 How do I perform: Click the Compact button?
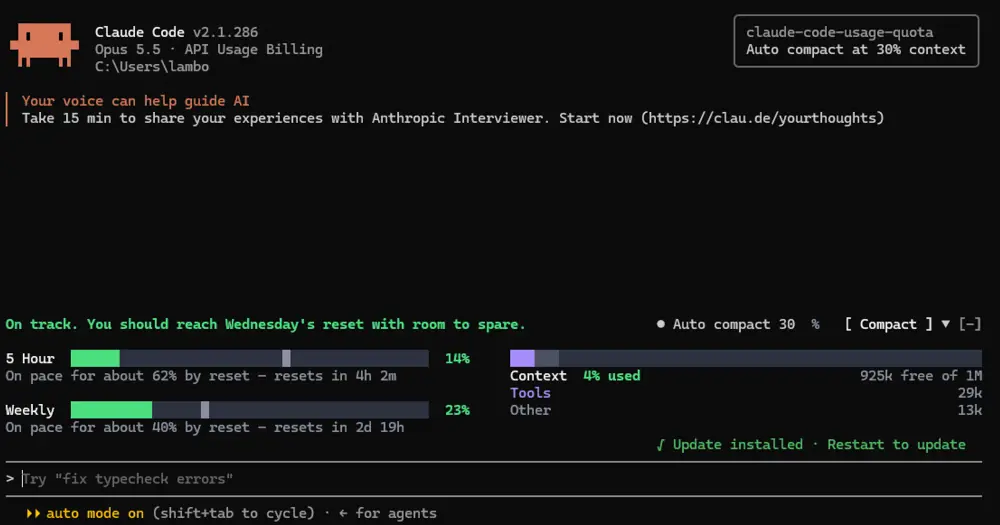(888, 324)
